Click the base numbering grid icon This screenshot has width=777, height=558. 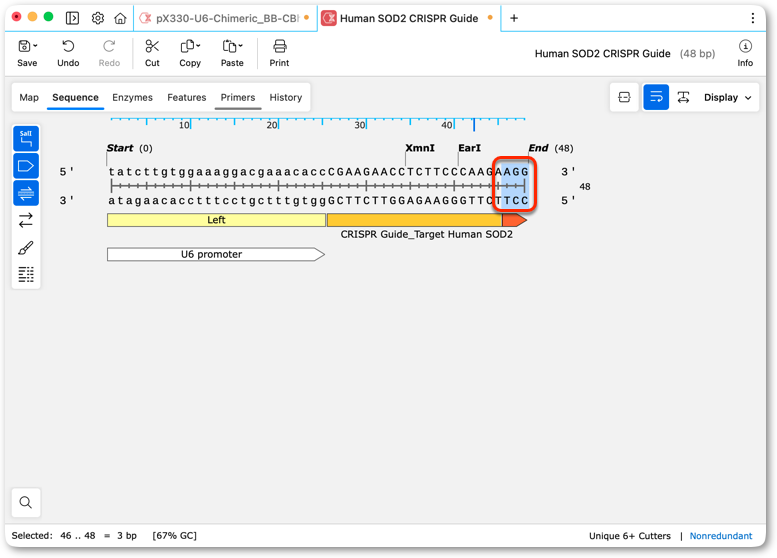tap(26, 274)
